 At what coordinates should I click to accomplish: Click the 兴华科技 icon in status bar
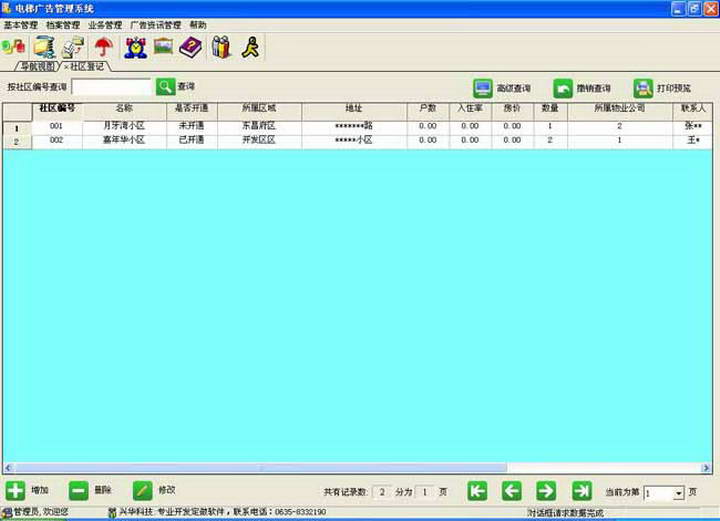tap(112, 512)
